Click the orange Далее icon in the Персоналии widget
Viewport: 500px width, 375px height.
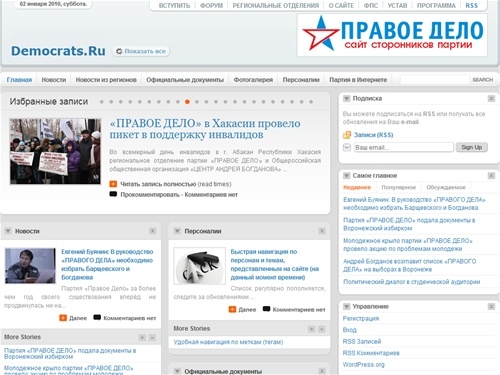coord(232,310)
